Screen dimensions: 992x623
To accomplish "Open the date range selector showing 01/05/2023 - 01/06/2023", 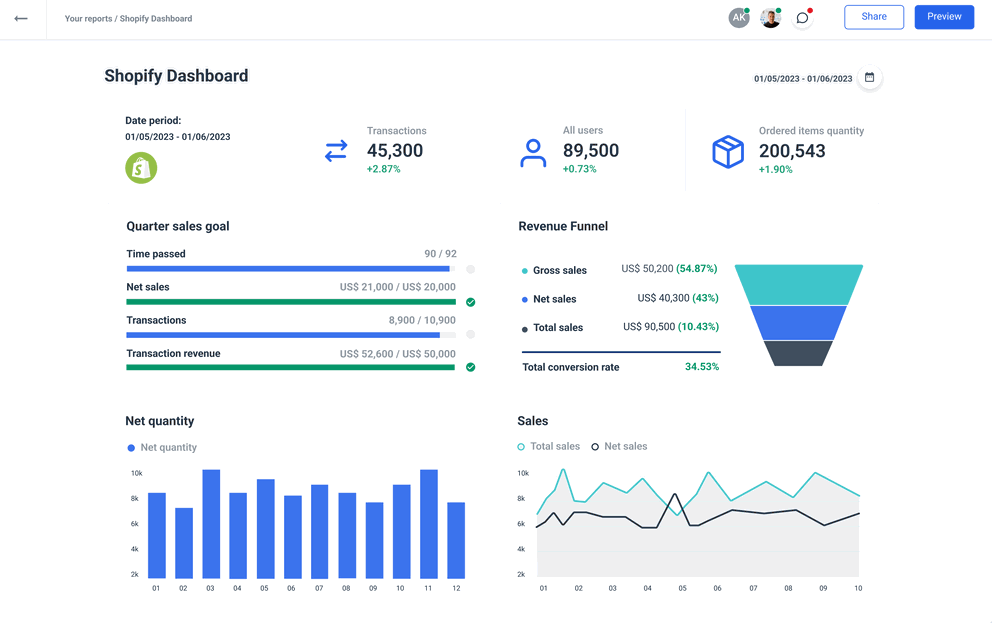I will [800, 77].
